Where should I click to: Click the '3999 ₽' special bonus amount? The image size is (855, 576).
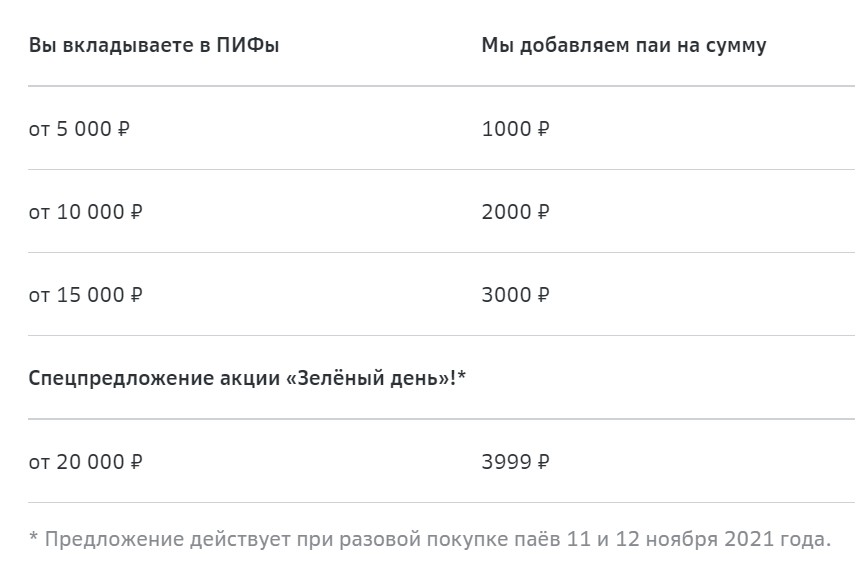[515, 461]
